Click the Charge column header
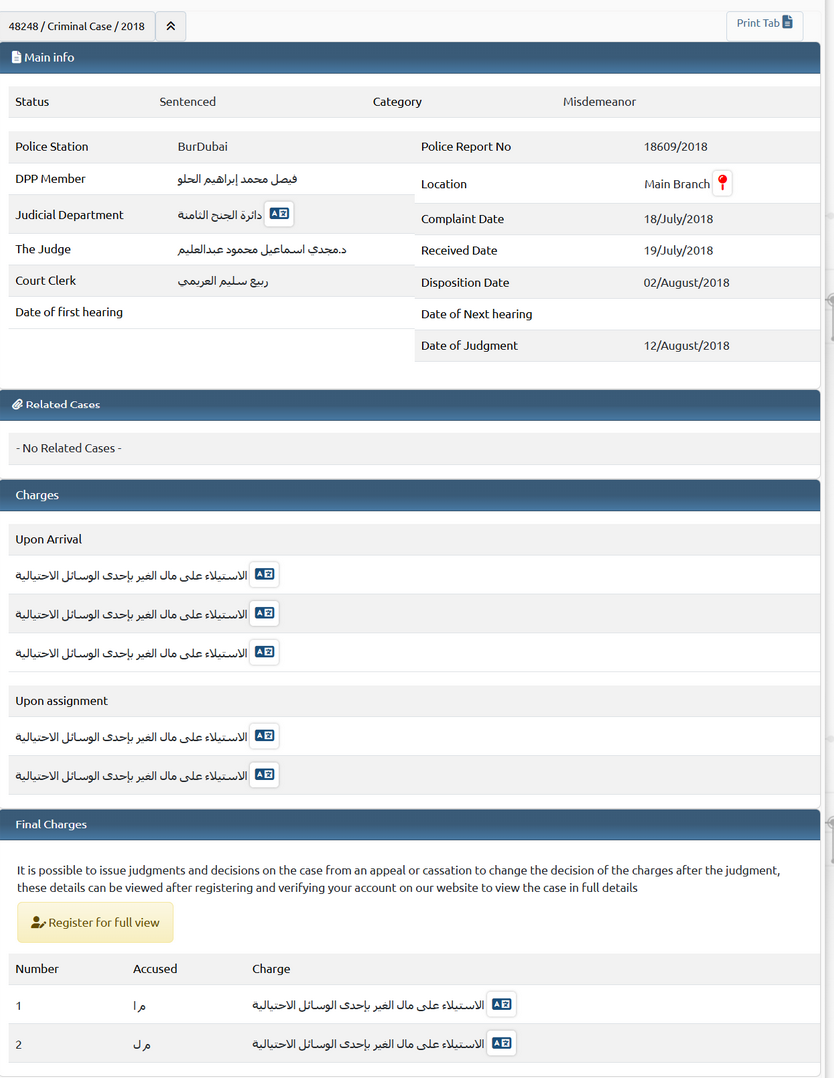 tap(271, 969)
